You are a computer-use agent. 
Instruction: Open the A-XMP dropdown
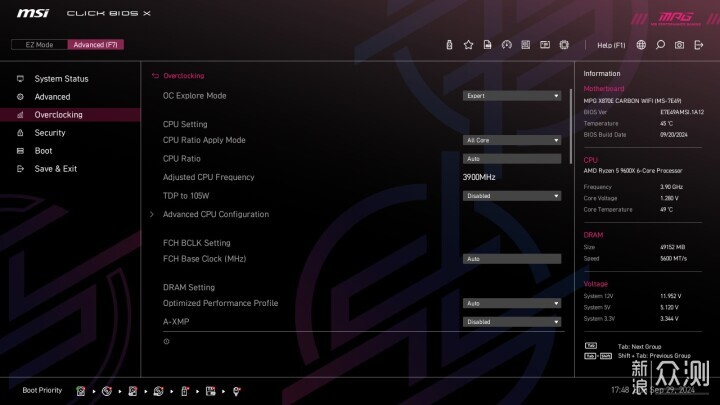click(512, 321)
